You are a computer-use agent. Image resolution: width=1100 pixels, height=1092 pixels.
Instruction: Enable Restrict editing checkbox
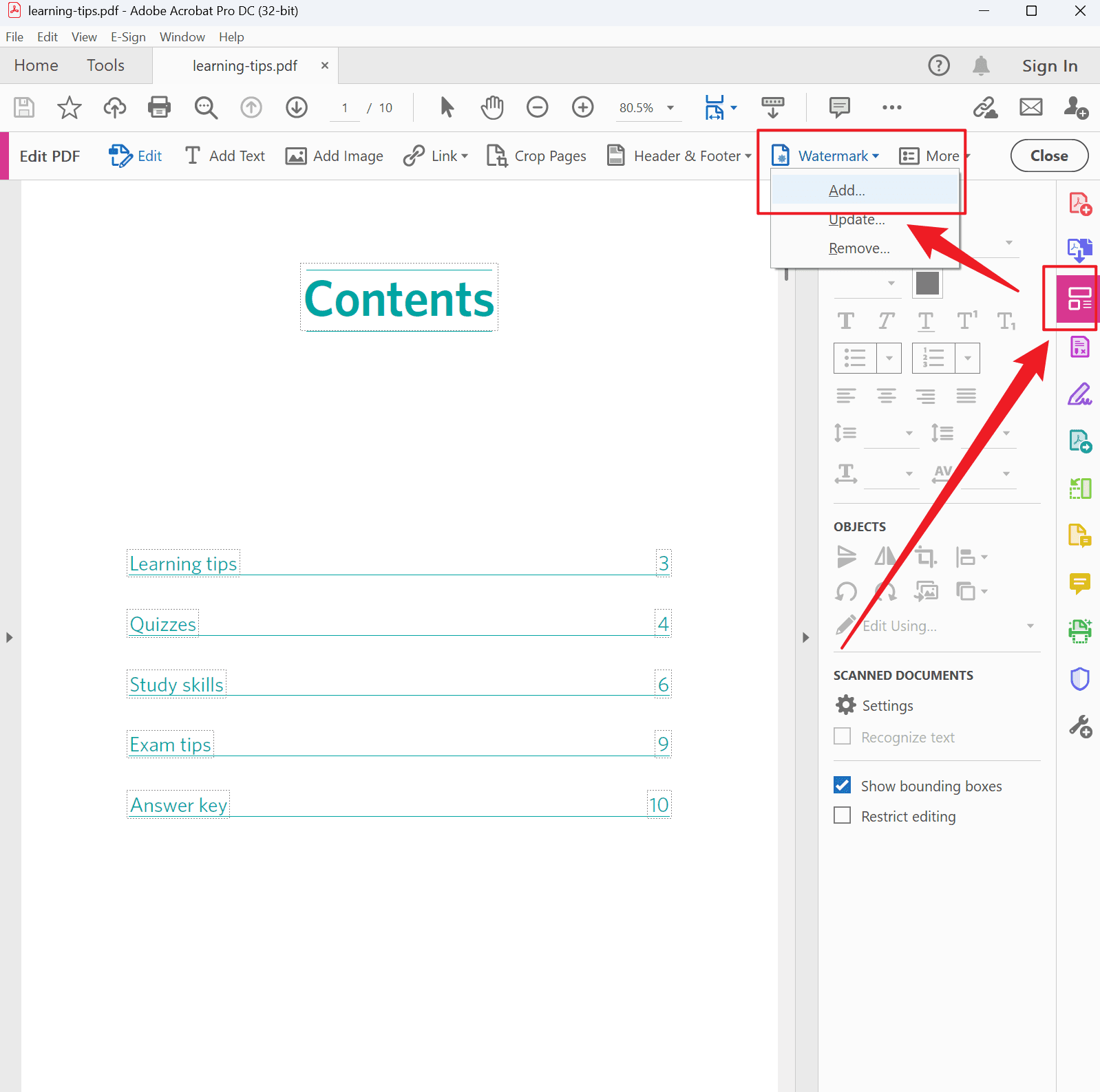tap(842, 816)
